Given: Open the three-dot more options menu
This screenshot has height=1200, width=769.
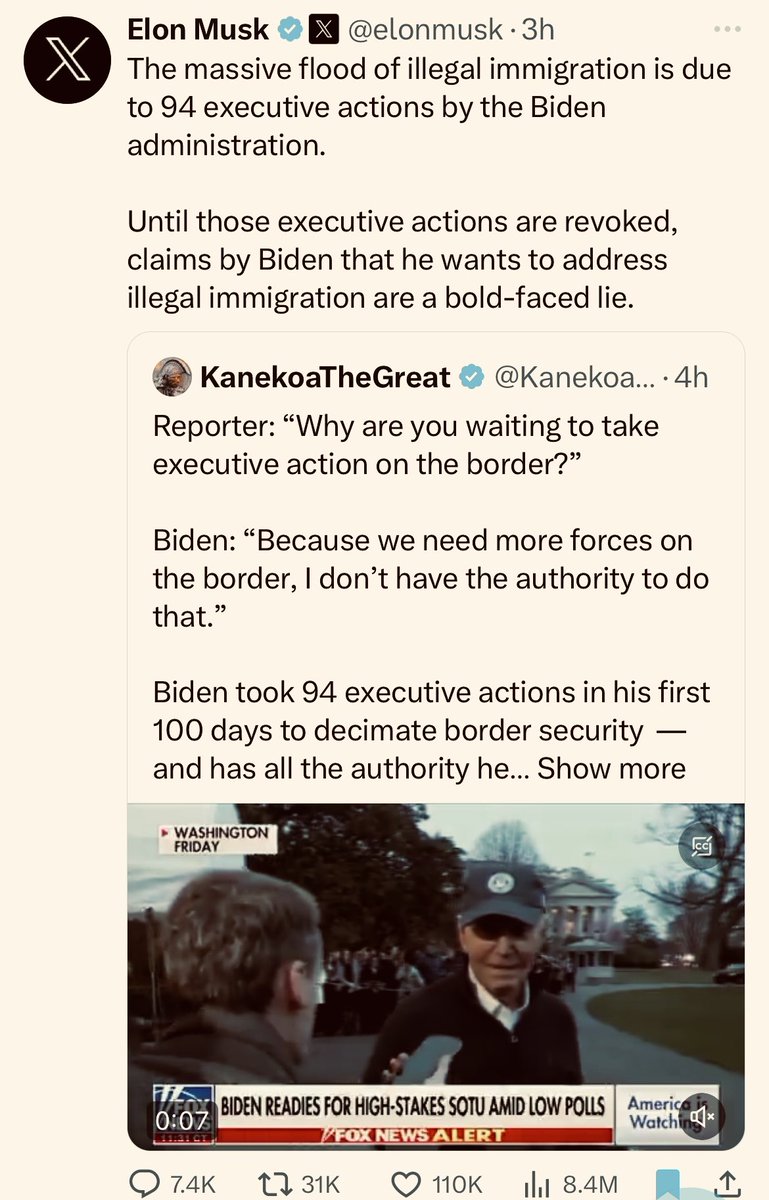Looking at the screenshot, I should pyautogui.click(x=728, y=30).
